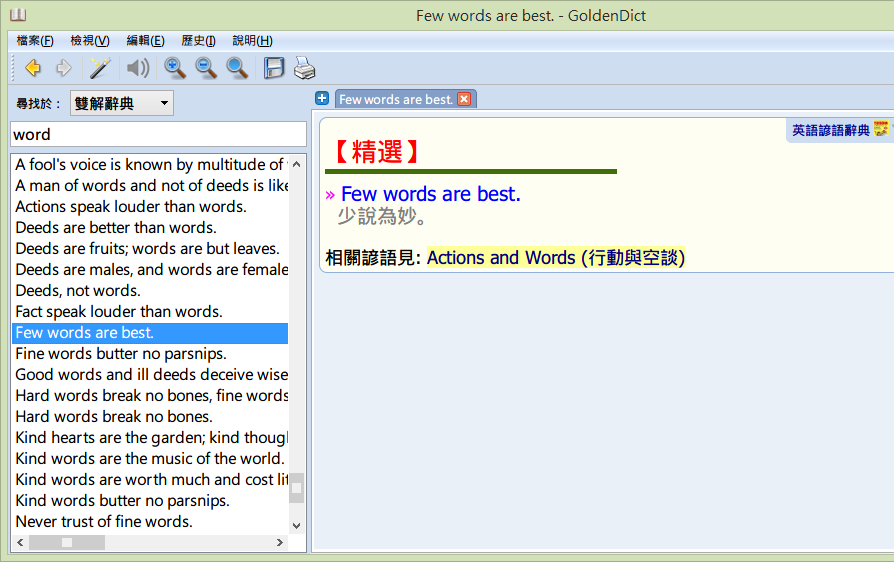Select 'Hard words break no bones, fine words'
The image size is (894, 562).
(x=150, y=396)
